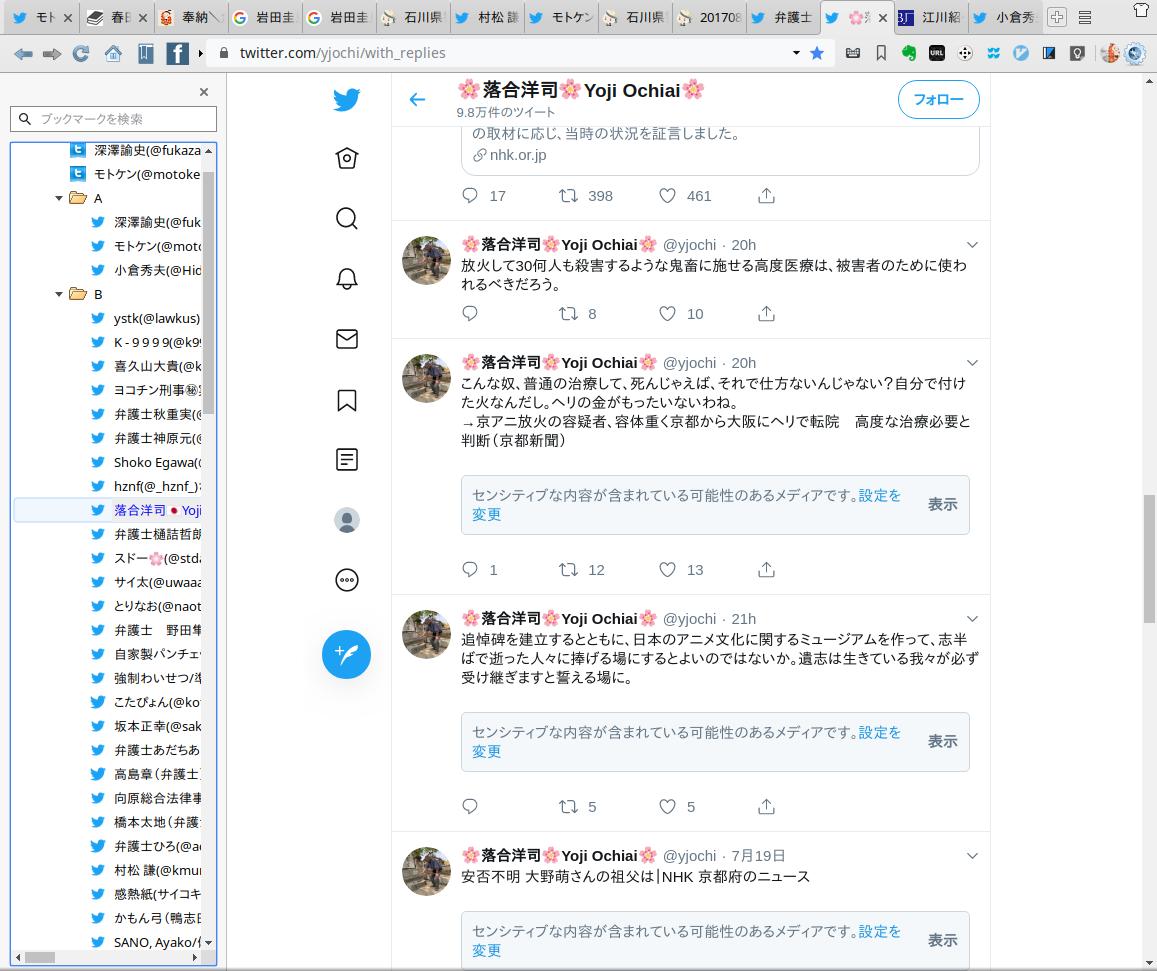Click the Facebook toolbar shortcut icon
Viewport: 1157px width, 971px height.
coord(177,53)
